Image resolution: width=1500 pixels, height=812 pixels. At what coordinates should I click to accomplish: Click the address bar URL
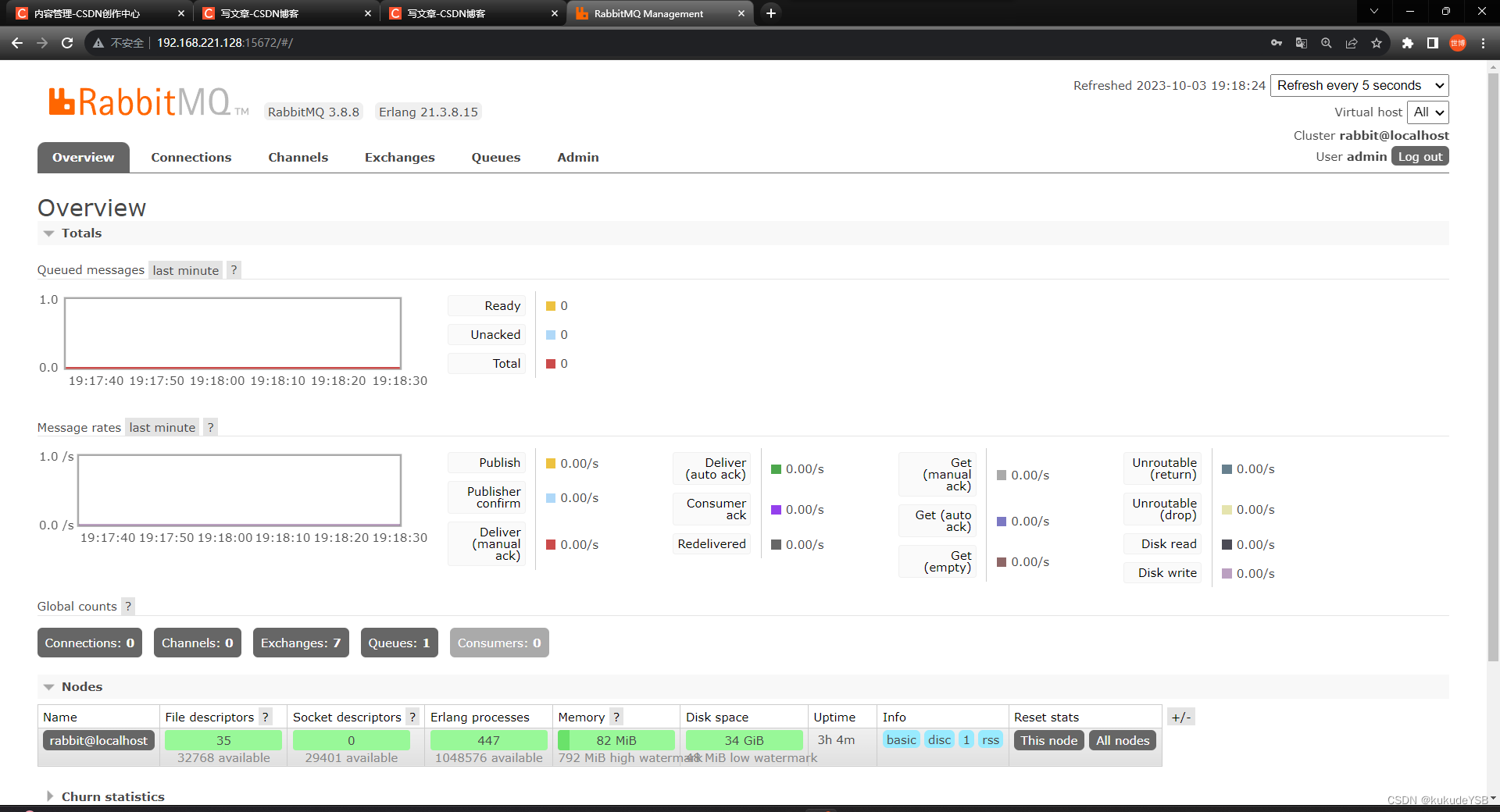pyautogui.click(x=225, y=43)
